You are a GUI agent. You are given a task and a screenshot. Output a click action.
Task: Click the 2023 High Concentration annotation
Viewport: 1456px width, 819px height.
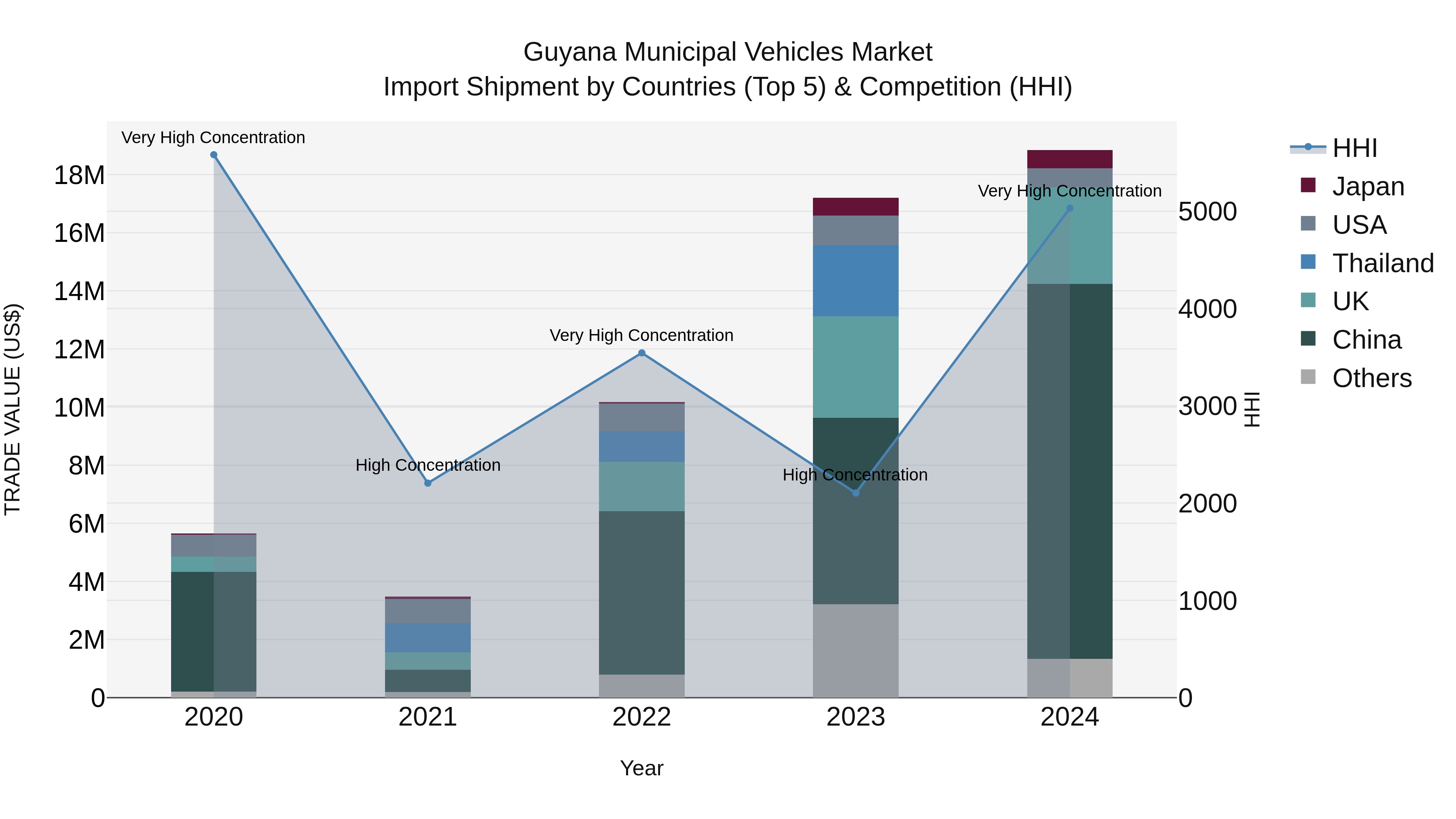(x=855, y=475)
